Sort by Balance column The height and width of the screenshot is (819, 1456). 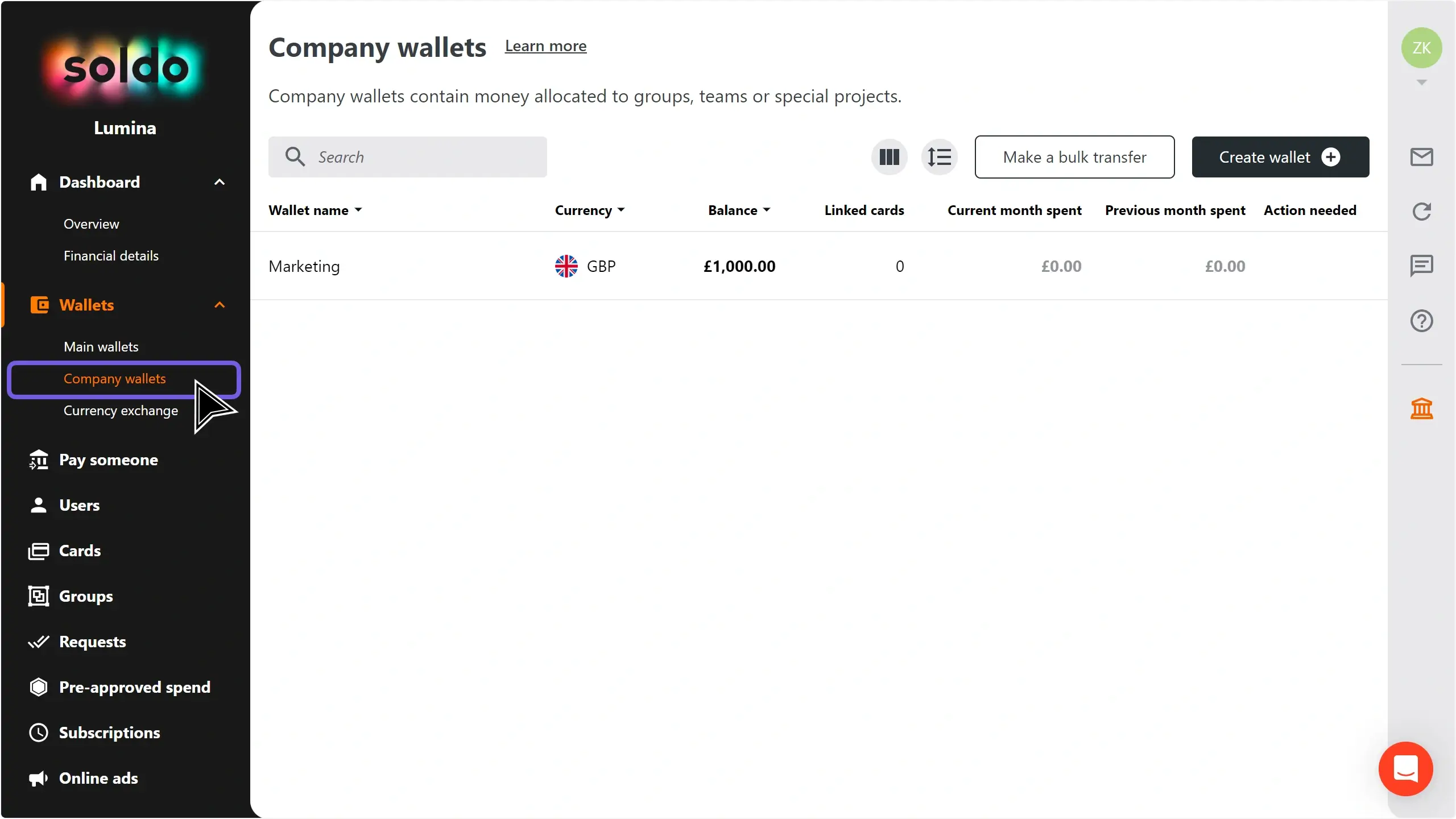(x=739, y=210)
